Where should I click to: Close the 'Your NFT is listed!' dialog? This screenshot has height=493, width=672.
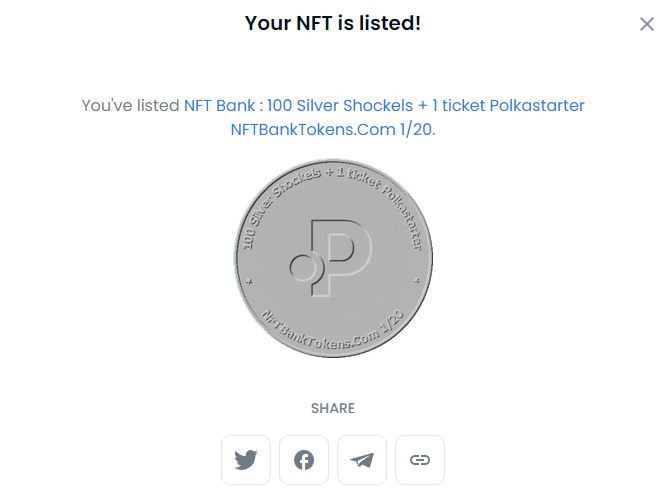647,24
